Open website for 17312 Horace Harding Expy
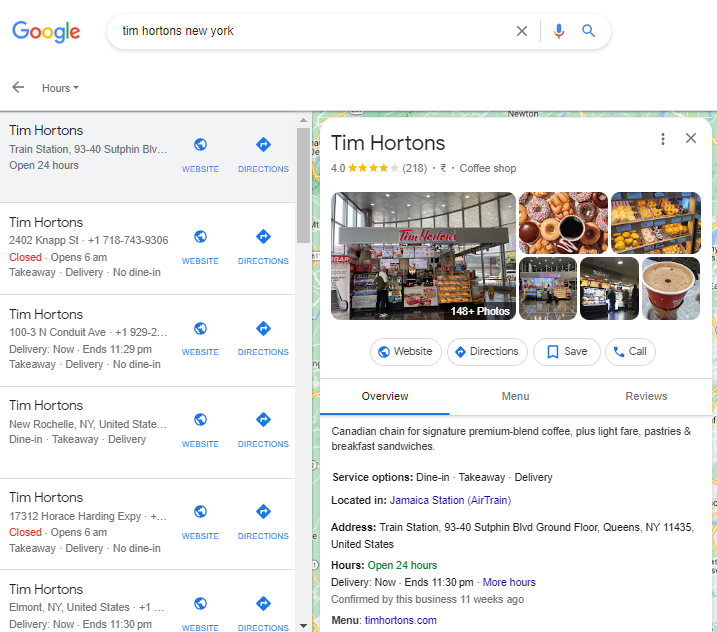This screenshot has width=717, height=632. pyautogui.click(x=200, y=519)
